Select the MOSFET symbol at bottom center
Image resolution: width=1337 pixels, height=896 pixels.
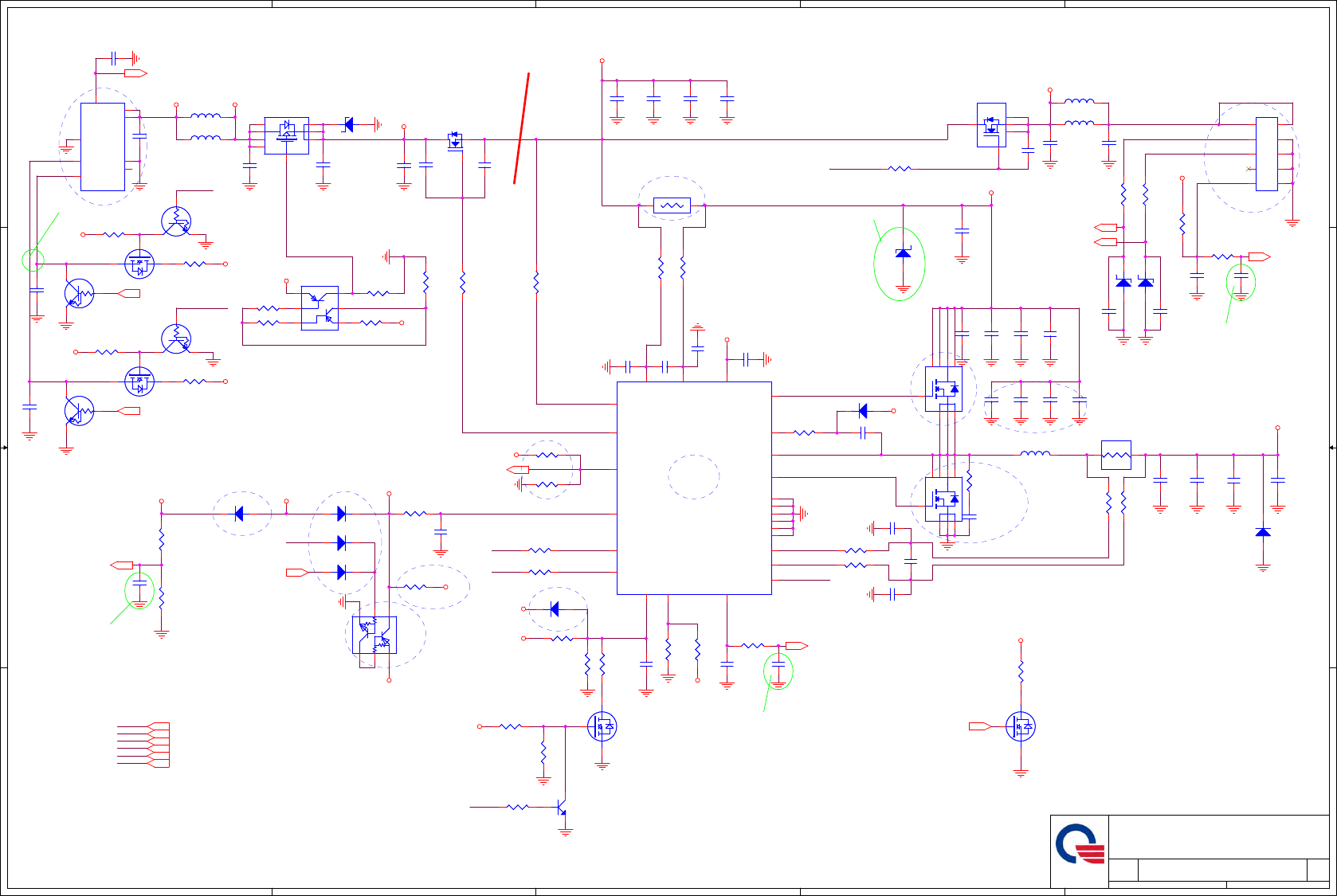tap(602, 726)
